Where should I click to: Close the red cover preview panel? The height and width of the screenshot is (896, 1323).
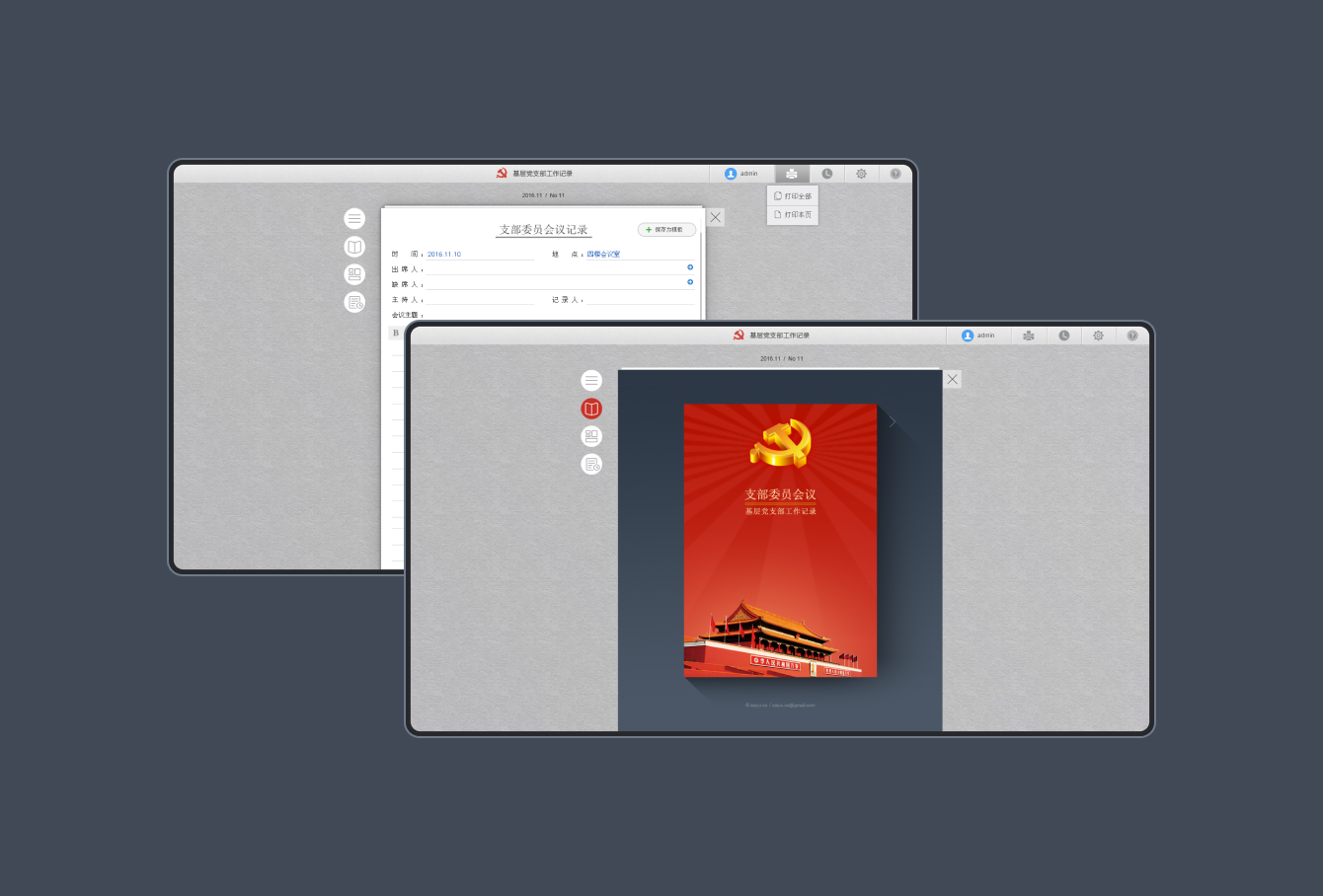pos(952,379)
